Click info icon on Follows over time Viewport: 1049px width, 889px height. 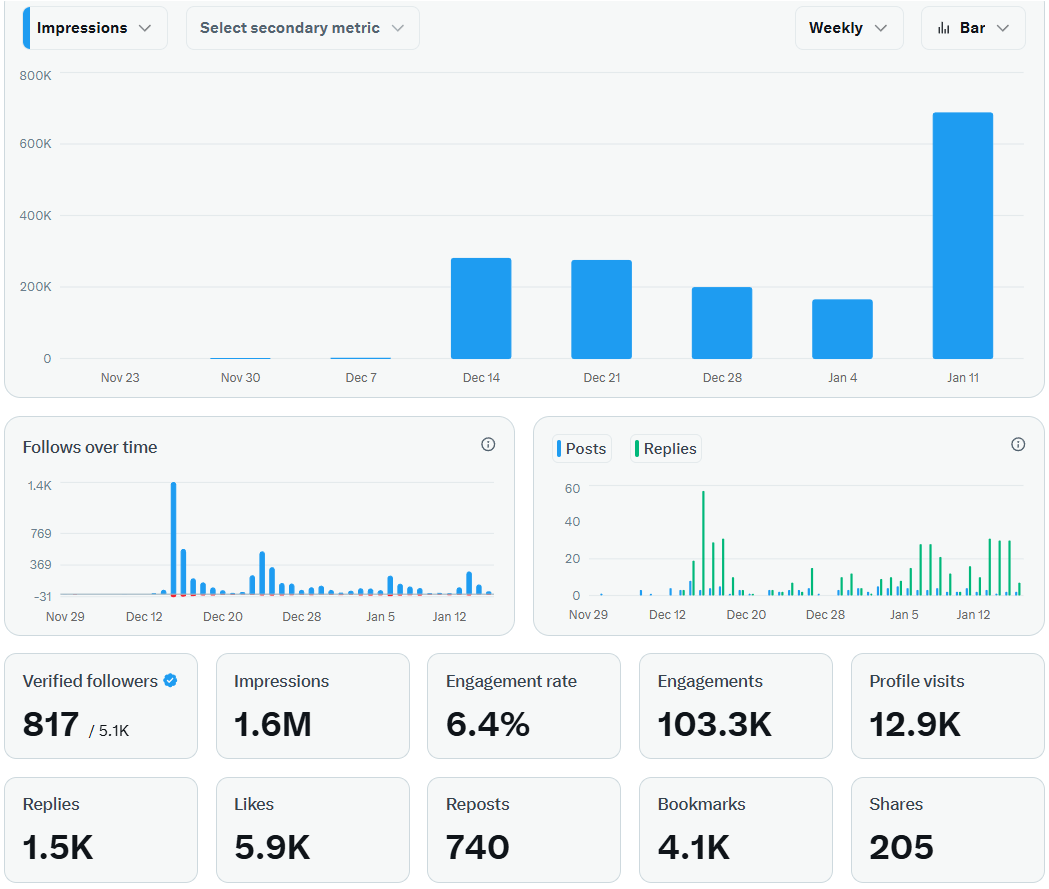488,445
